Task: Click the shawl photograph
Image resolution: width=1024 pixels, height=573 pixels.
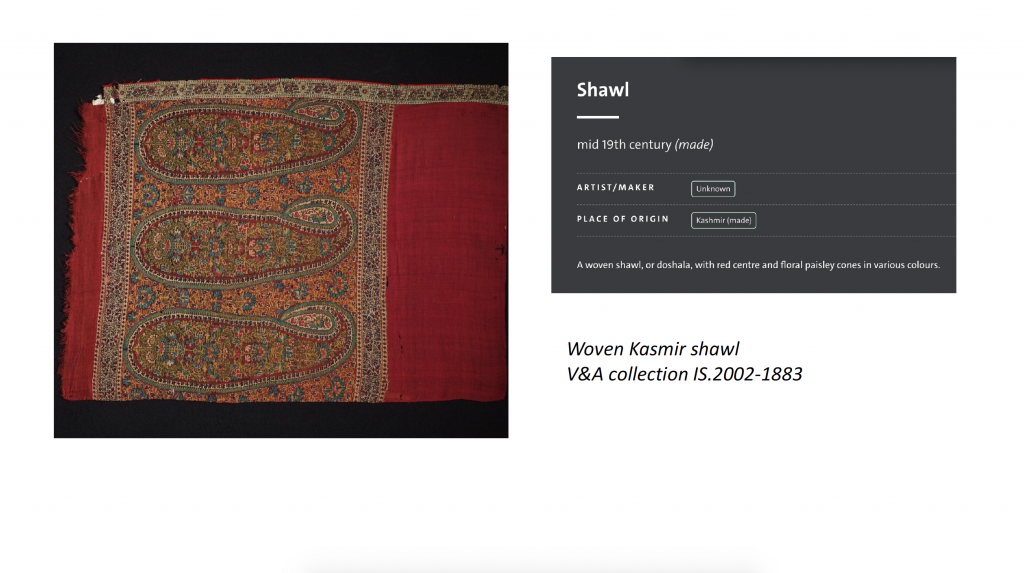Action: [x=281, y=240]
